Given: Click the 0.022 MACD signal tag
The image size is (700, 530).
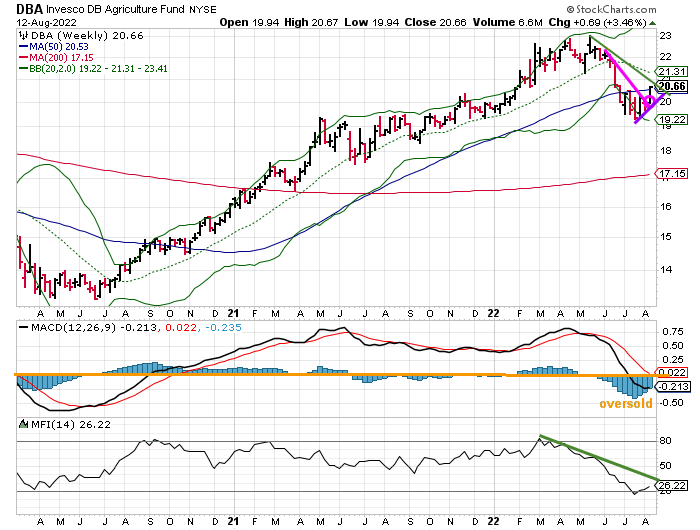Looking at the screenshot, I should coord(672,372).
